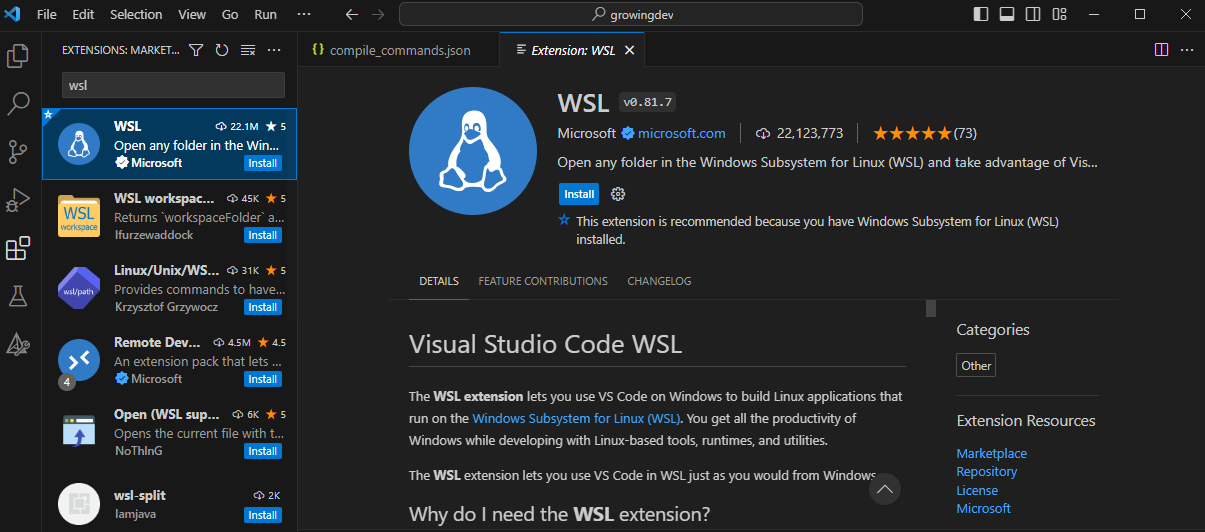The width and height of the screenshot is (1205, 532).
Task: Select Remote Development extension in list
Action: coord(170,360)
